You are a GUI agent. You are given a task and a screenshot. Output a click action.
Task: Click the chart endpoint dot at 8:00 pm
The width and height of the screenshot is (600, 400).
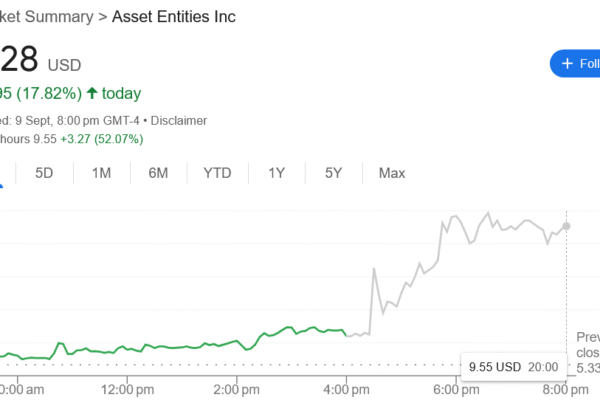point(567,226)
